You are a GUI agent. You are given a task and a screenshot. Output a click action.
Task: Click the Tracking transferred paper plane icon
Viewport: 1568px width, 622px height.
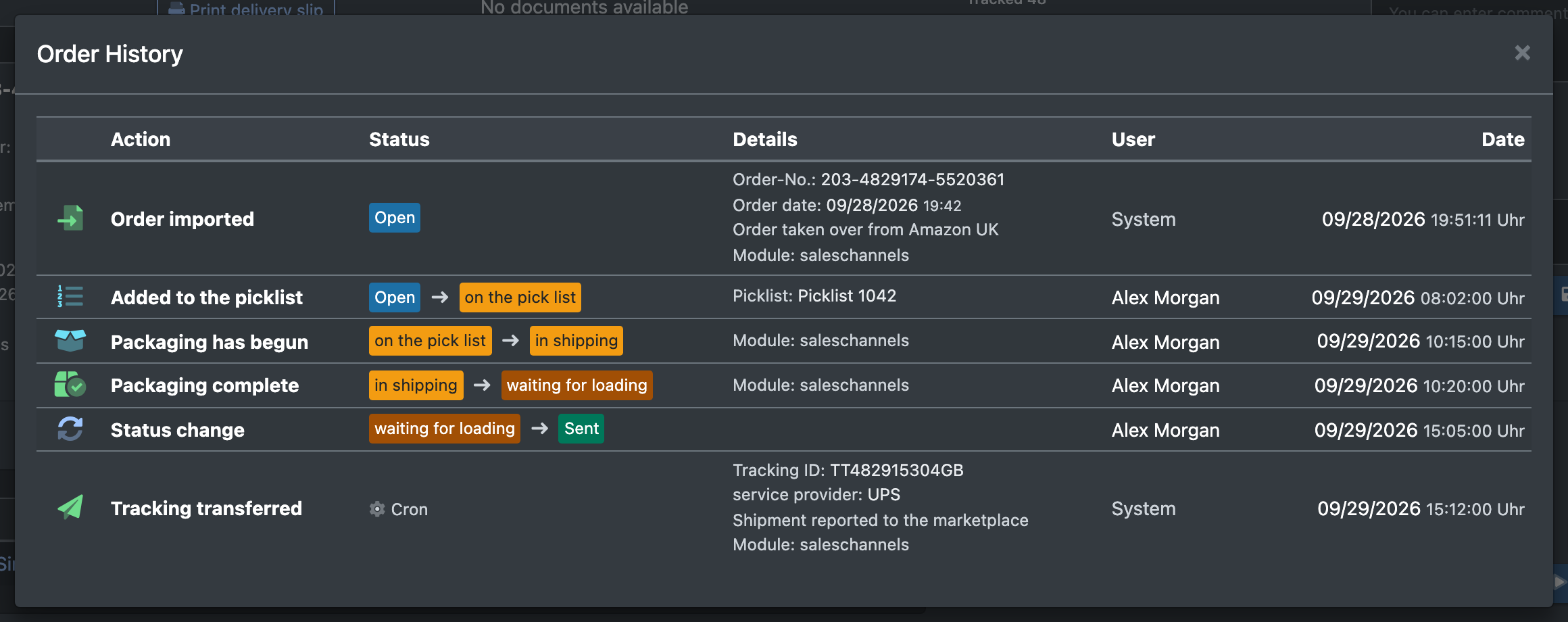[x=70, y=508]
